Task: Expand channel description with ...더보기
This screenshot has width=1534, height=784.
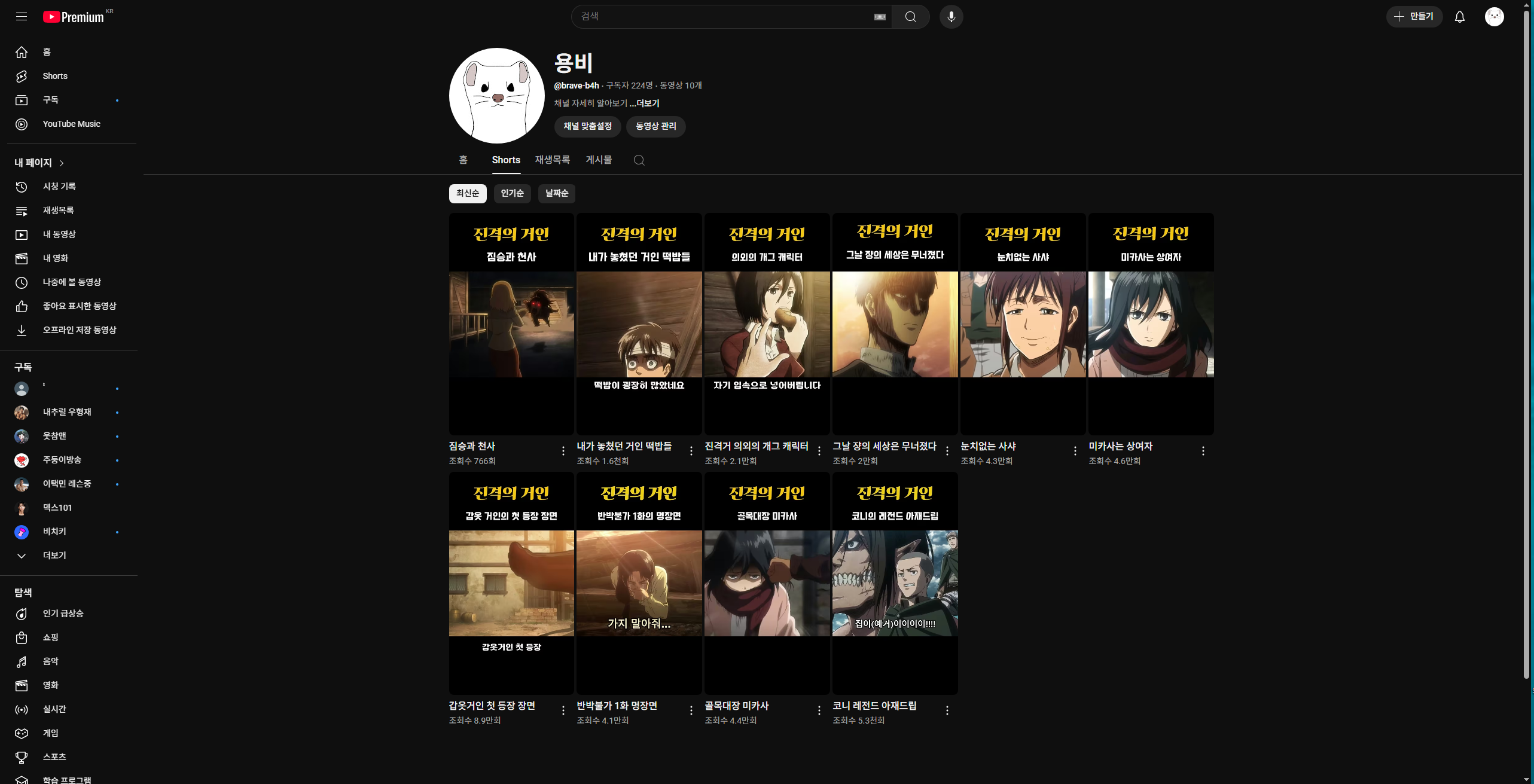Action: tap(645, 103)
